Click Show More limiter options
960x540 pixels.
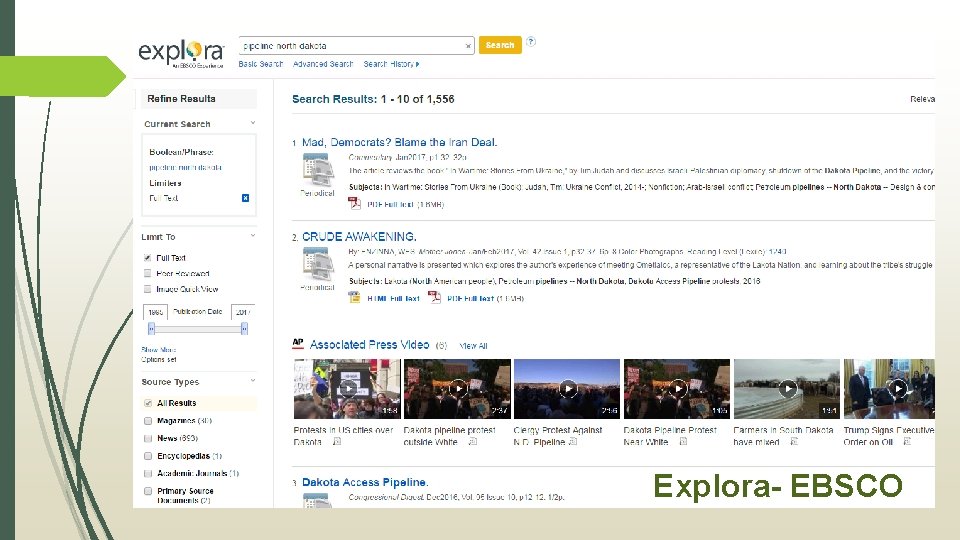click(159, 350)
